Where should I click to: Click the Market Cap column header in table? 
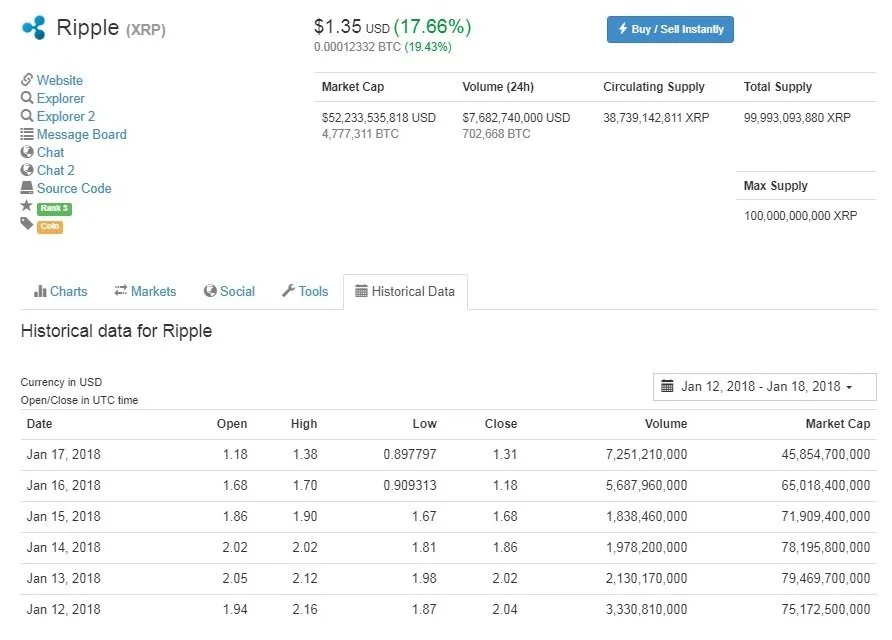click(x=838, y=424)
